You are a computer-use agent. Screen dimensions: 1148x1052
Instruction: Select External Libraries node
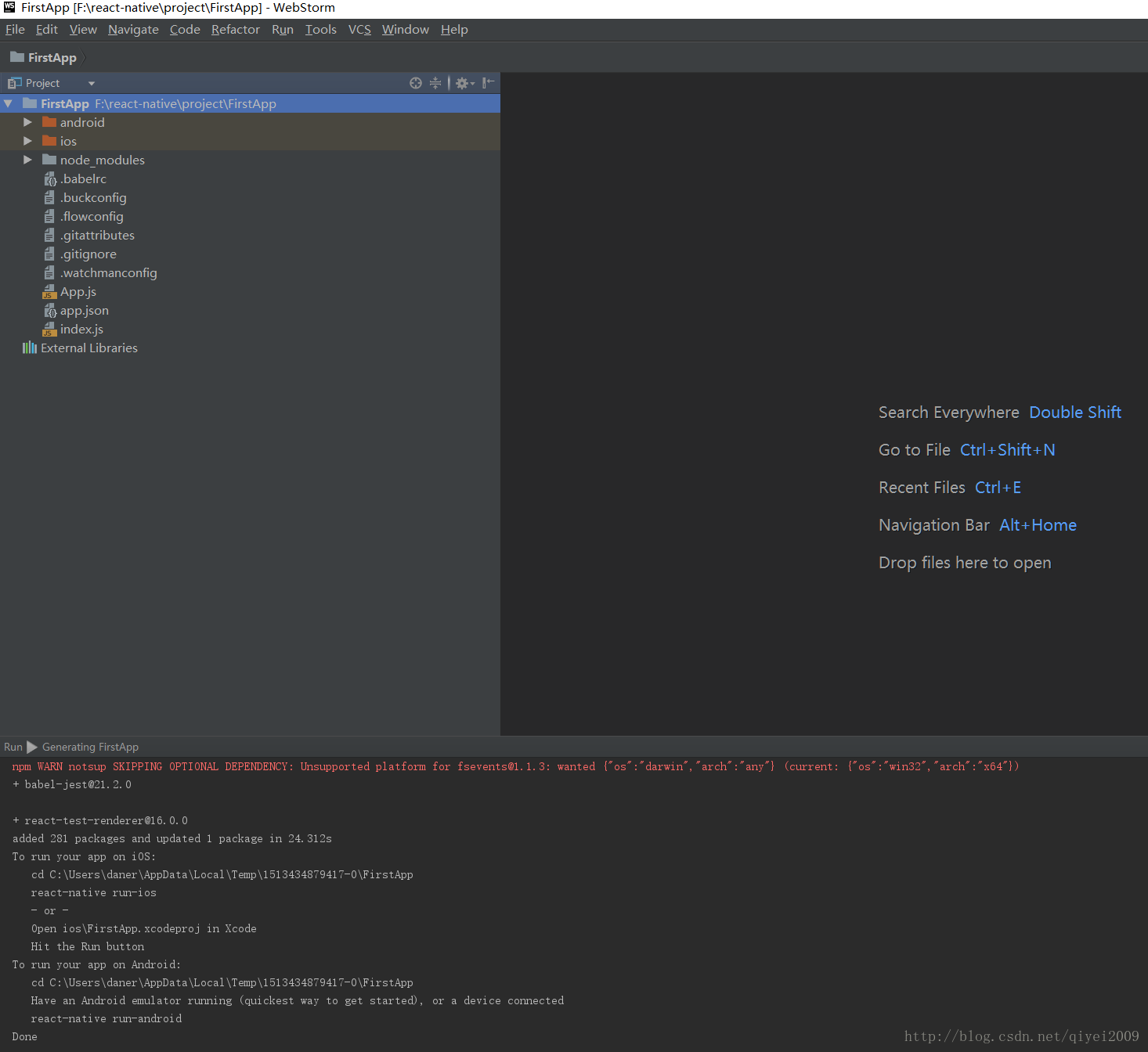[x=89, y=348]
